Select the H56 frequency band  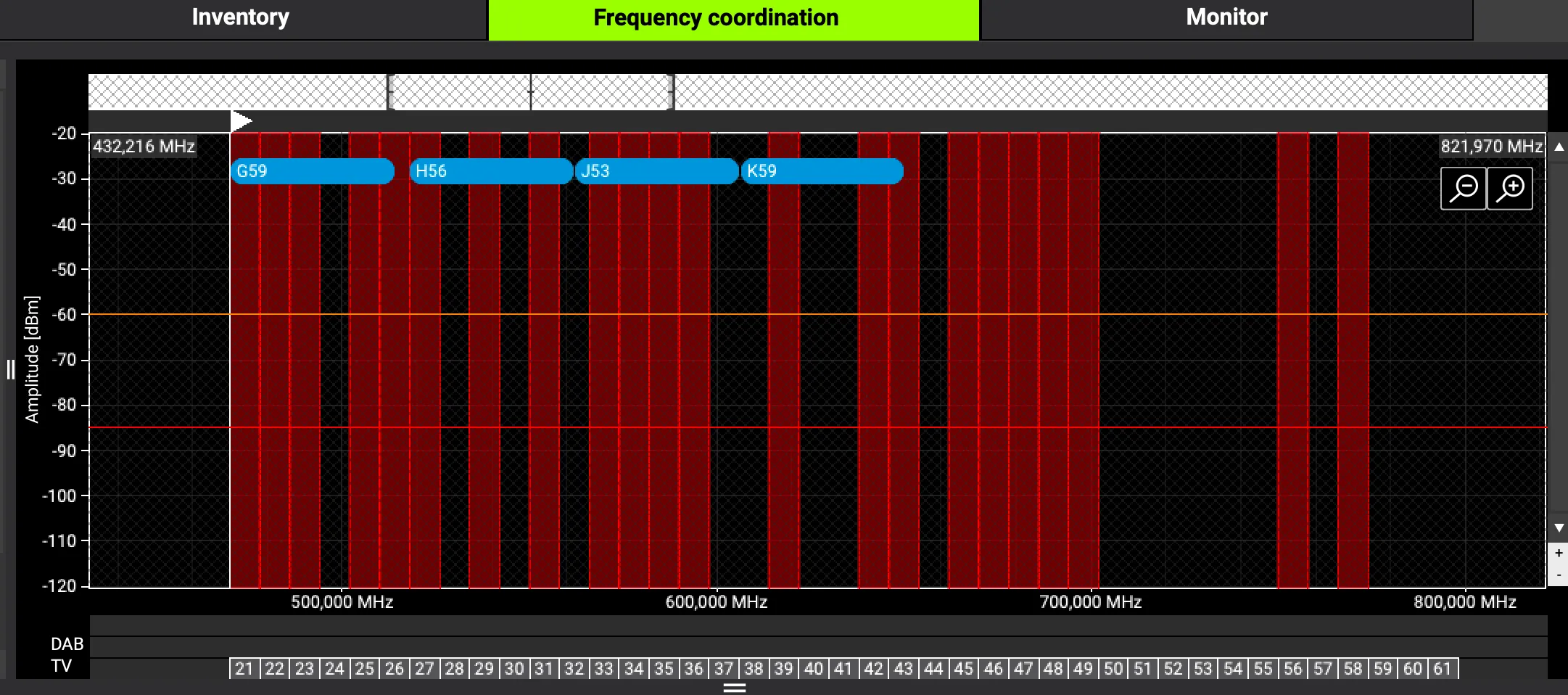click(492, 171)
